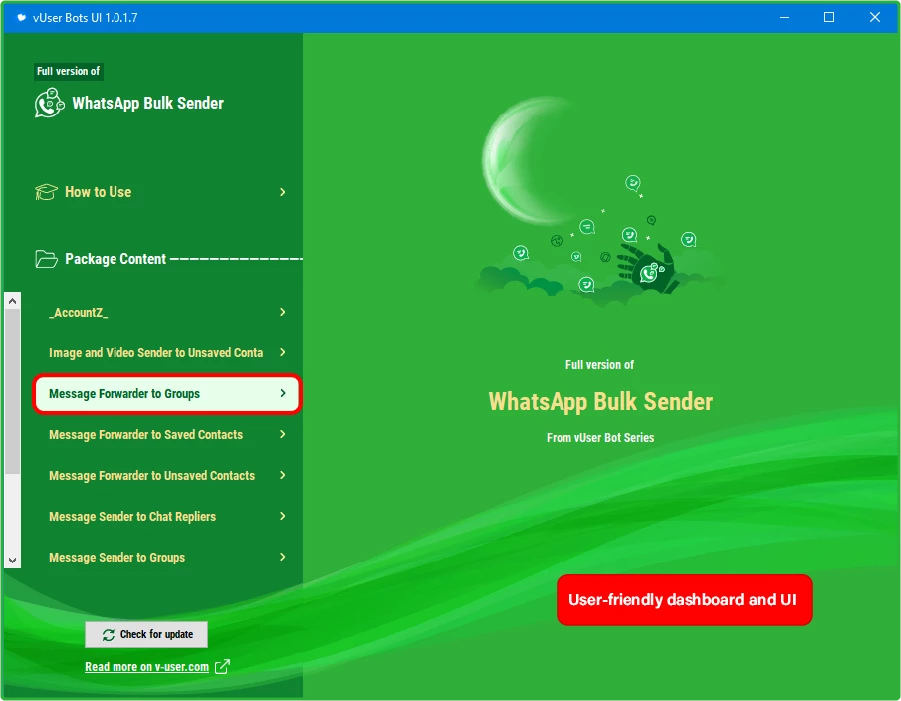Select Message Forwarder to Groups

click(x=167, y=394)
